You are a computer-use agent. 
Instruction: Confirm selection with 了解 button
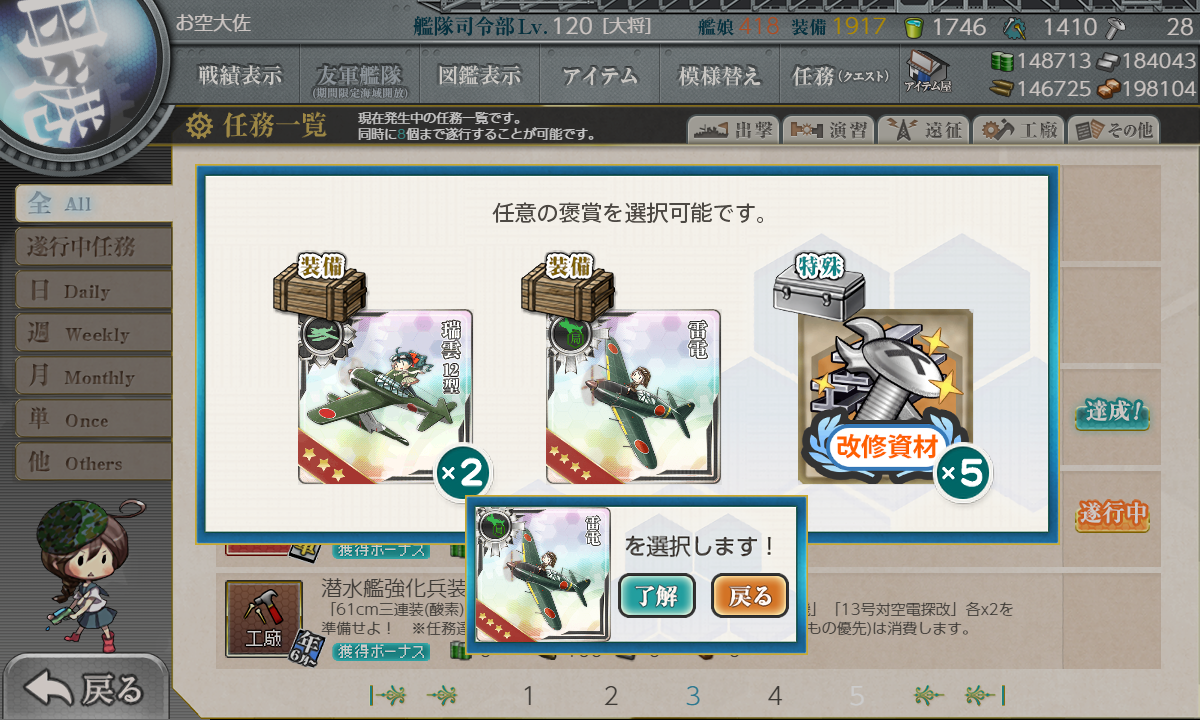[x=656, y=597]
